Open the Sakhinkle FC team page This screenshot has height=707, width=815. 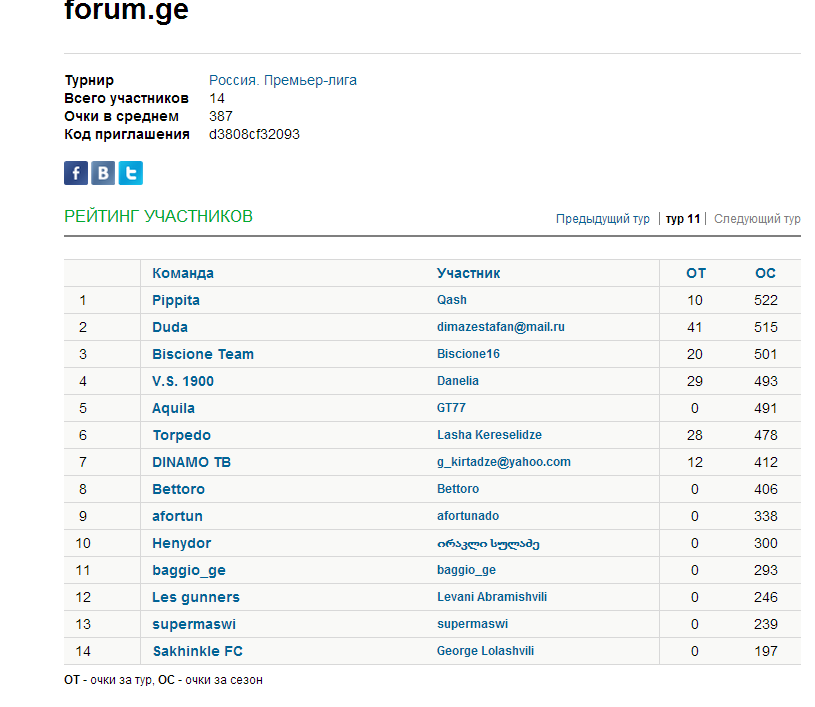click(197, 651)
